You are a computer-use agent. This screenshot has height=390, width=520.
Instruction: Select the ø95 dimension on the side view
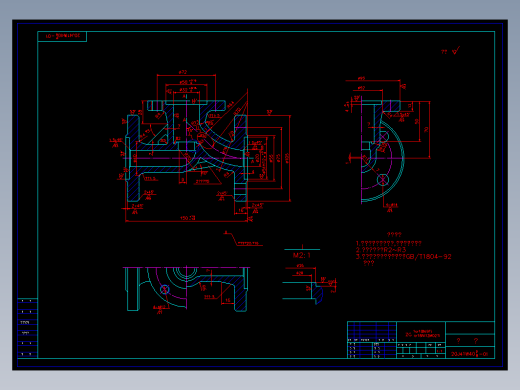[361, 79]
